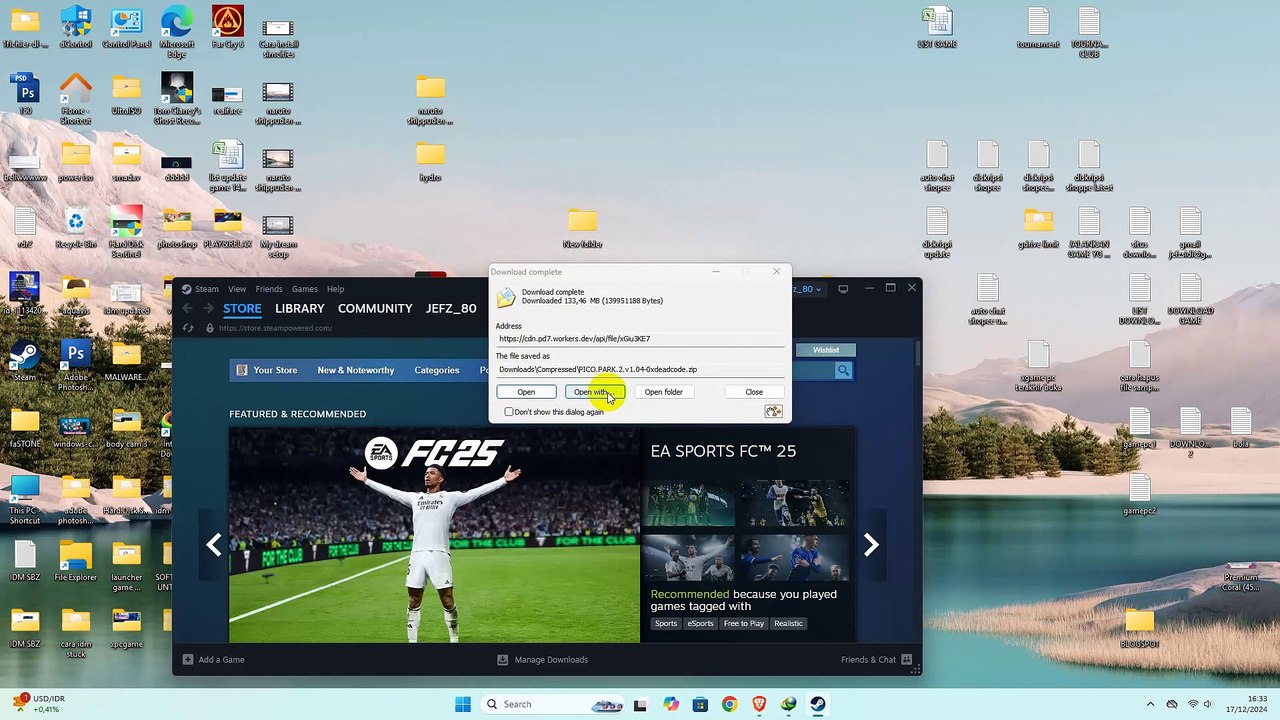Expand New & Noteworthy store menu
The width and height of the screenshot is (1280, 720).
point(356,370)
